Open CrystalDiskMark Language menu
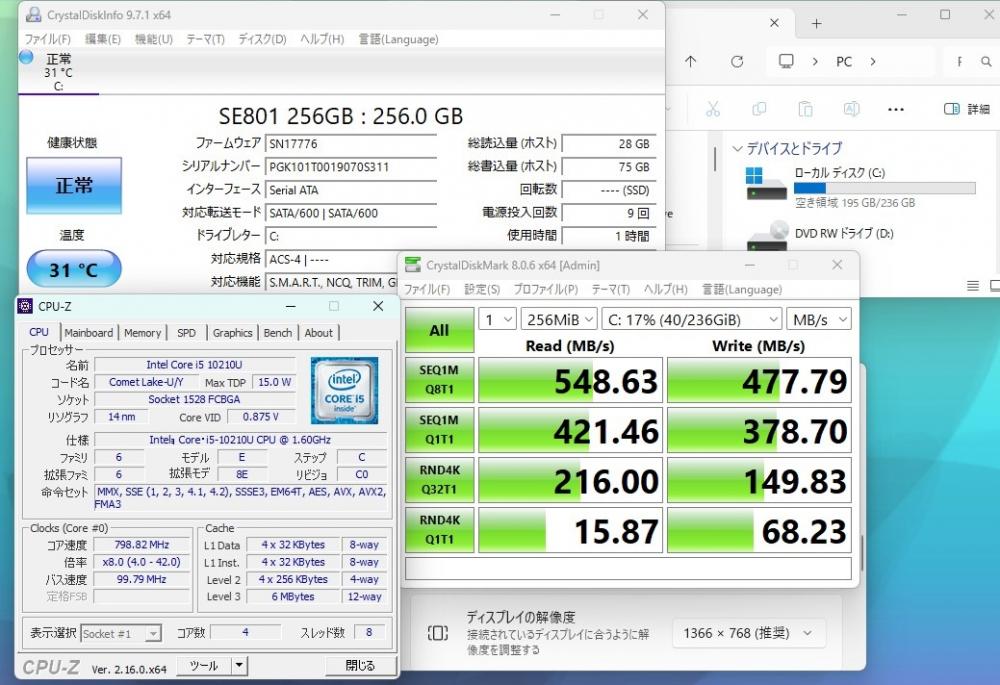 [x=742, y=290]
